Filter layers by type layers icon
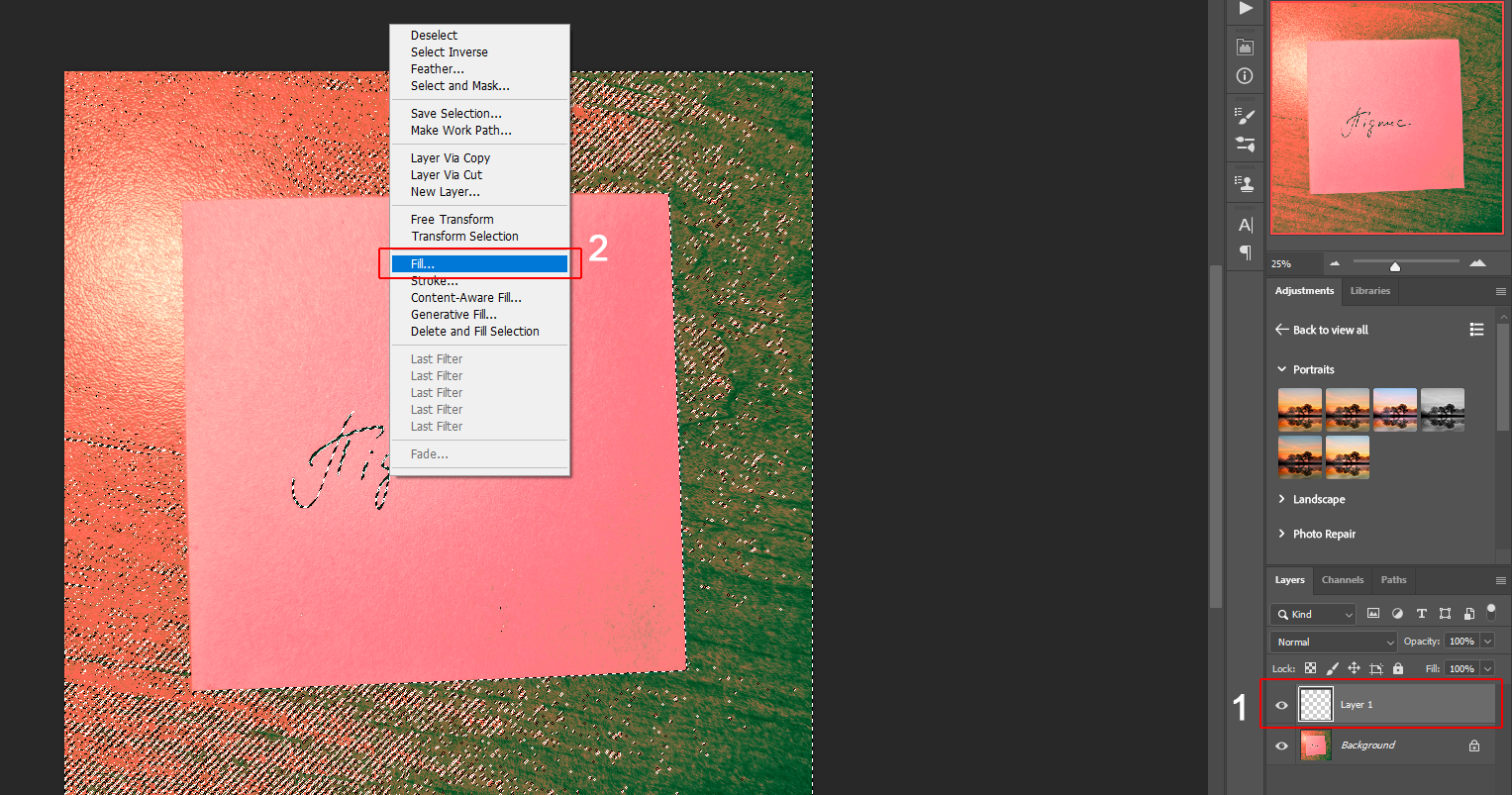The image size is (1512, 795). pos(1421,614)
